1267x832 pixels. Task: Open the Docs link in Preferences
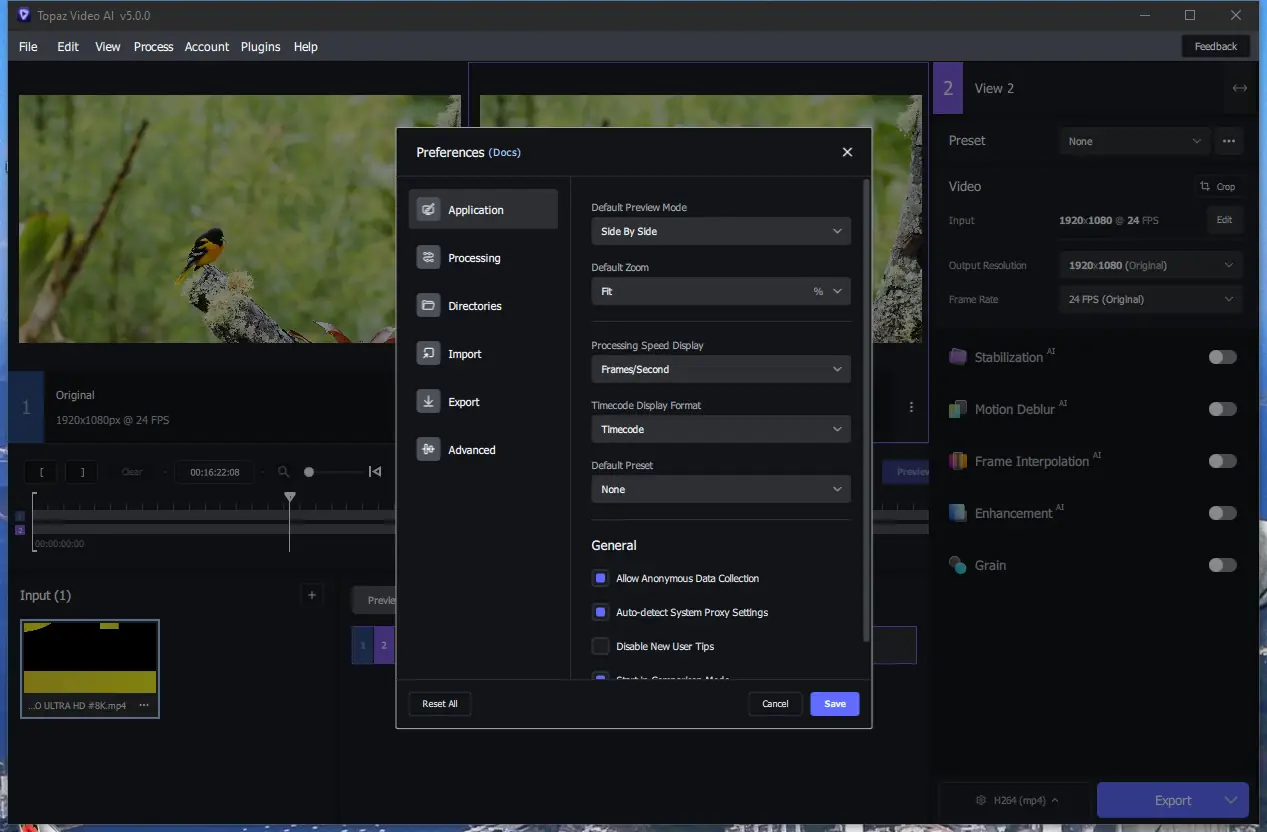(x=505, y=153)
